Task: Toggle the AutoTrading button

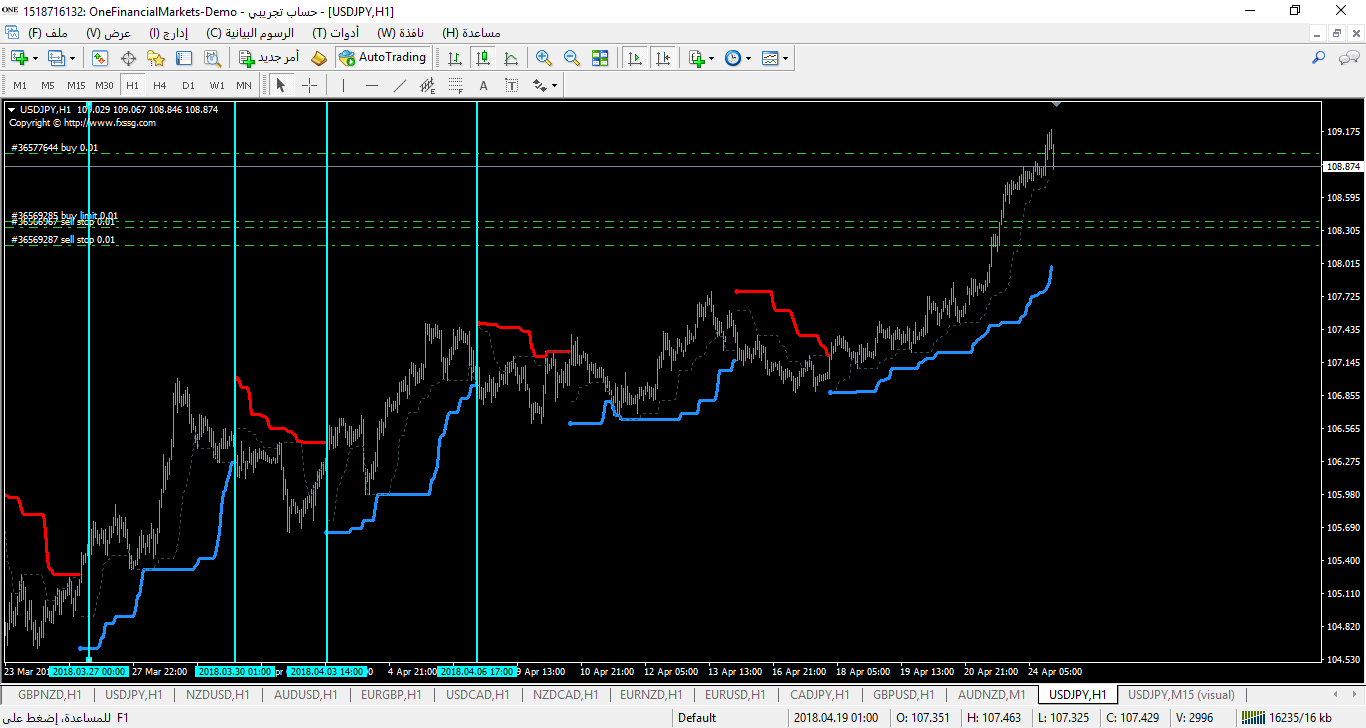Action: [382, 58]
